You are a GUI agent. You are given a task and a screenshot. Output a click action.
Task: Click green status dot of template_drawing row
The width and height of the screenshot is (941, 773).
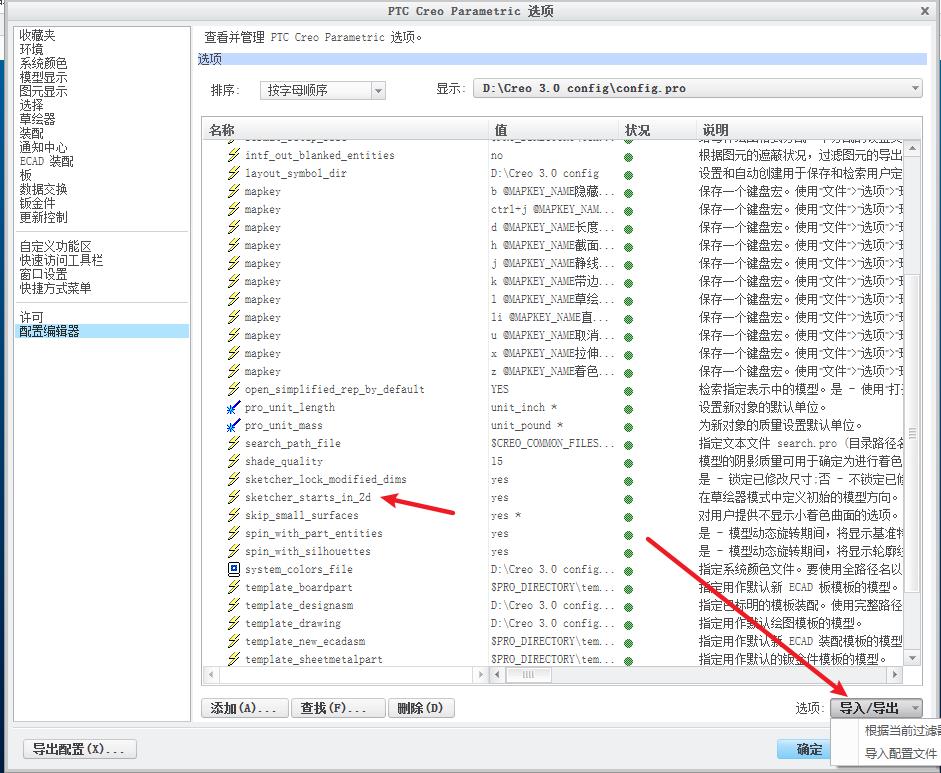[628, 625]
